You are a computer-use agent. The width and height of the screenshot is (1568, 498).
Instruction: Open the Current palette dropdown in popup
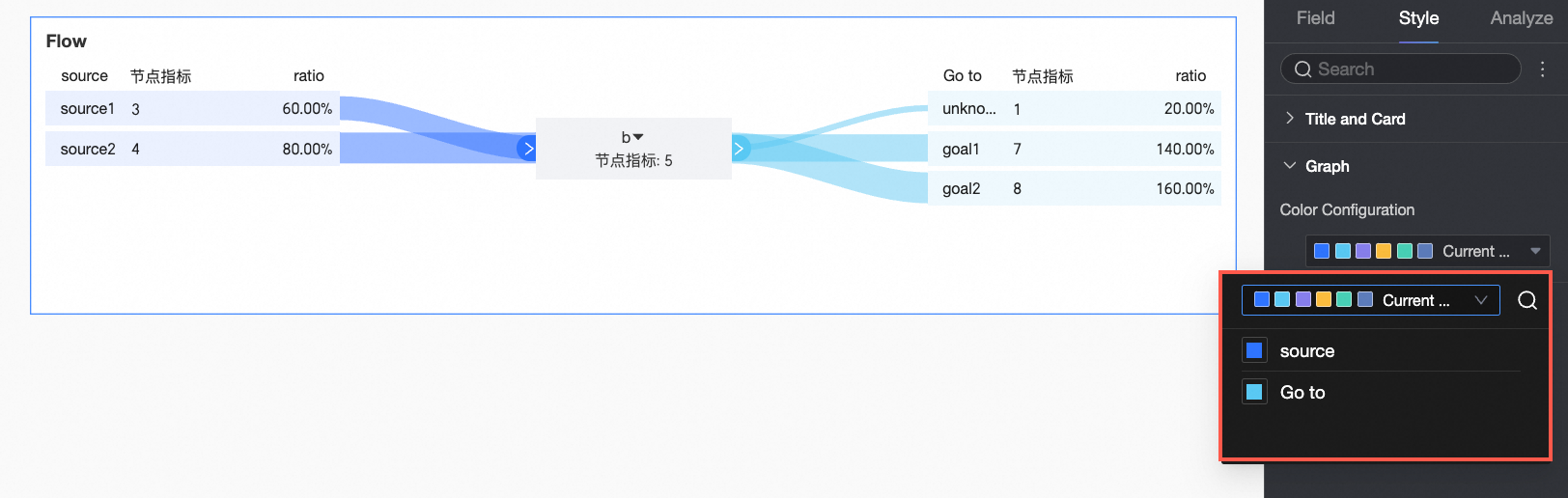(1370, 300)
